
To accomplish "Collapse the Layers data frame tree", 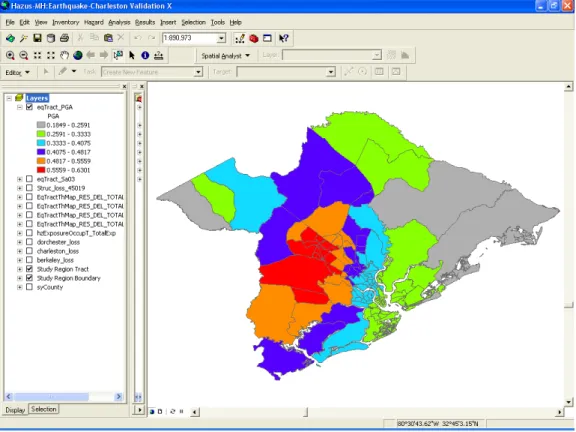I will point(9,98).
